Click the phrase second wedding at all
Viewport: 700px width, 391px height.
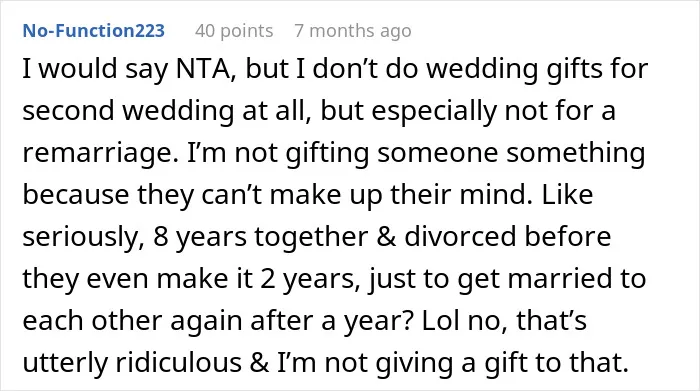(167, 110)
